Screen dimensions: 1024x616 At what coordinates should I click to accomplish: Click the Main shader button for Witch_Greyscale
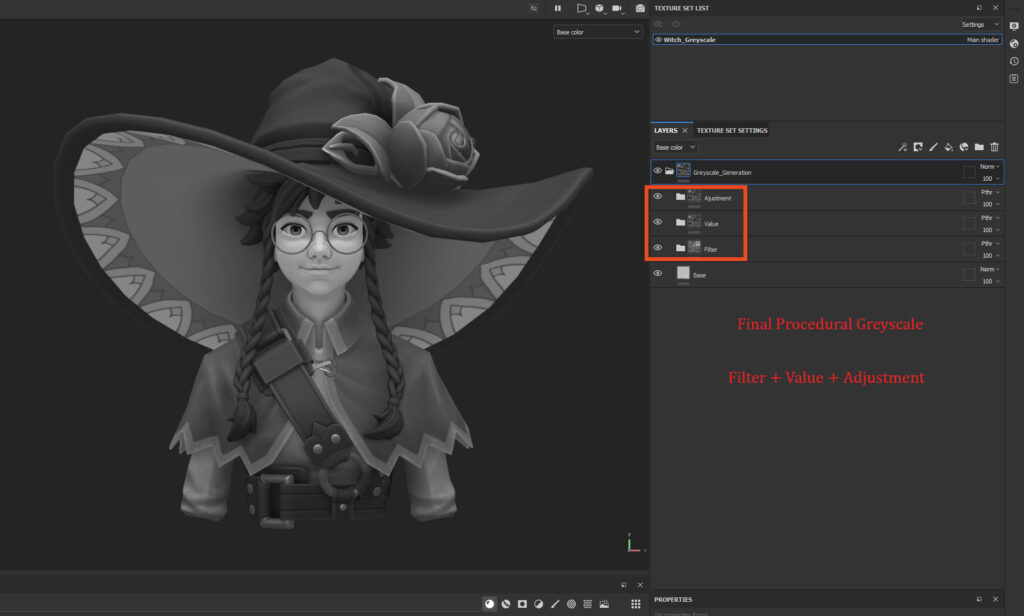pyautogui.click(x=983, y=40)
